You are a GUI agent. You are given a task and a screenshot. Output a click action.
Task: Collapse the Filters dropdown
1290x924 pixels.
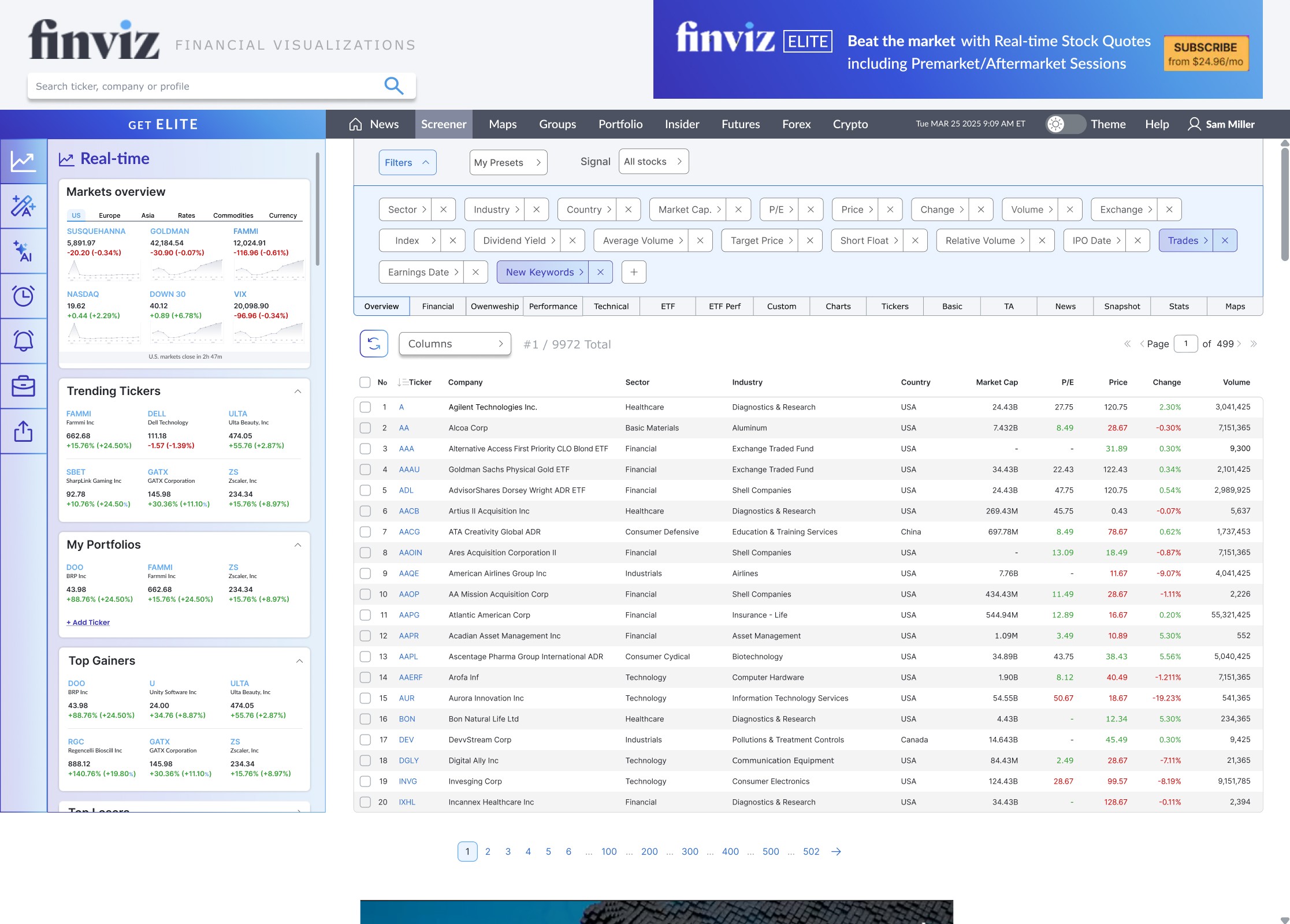click(x=407, y=162)
